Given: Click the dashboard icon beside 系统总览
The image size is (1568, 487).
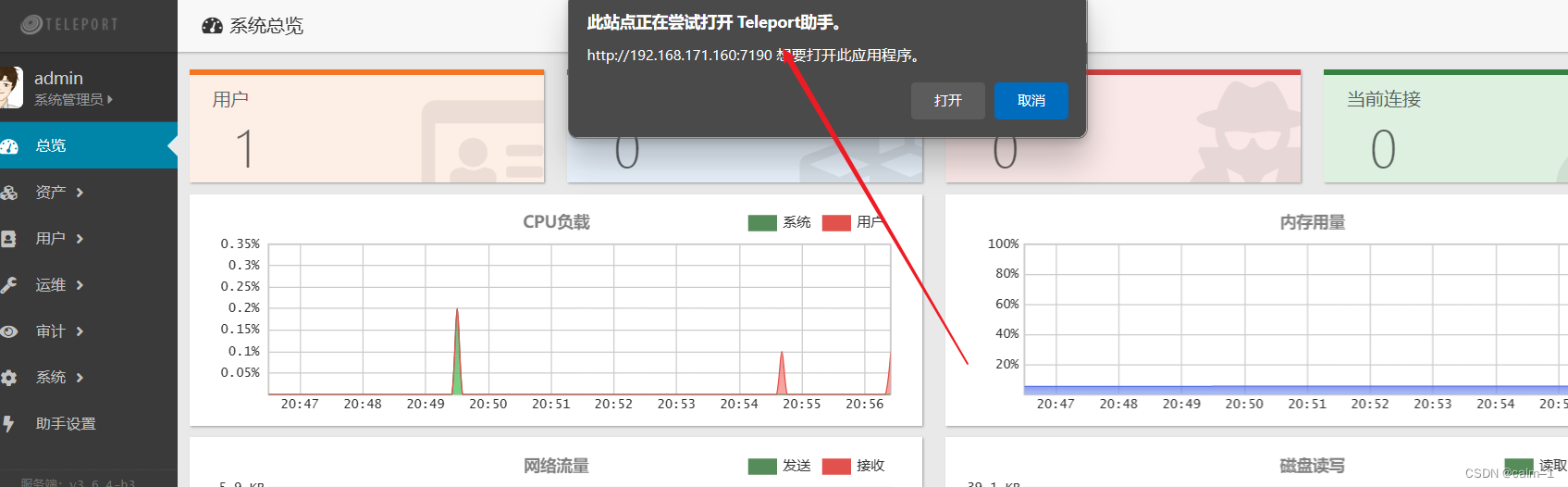Looking at the screenshot, I should tap(212, 26).
